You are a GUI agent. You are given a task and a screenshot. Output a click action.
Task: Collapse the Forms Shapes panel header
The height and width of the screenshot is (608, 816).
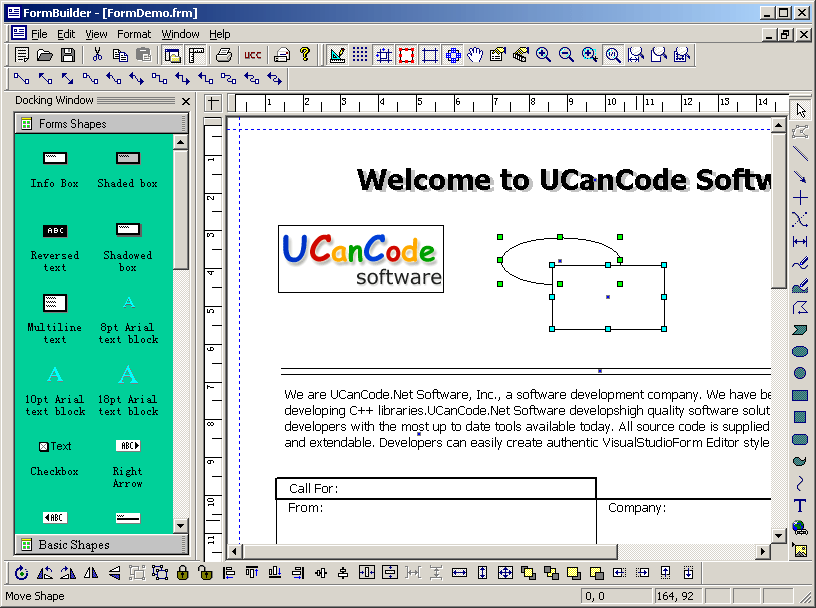click(101, 124)
